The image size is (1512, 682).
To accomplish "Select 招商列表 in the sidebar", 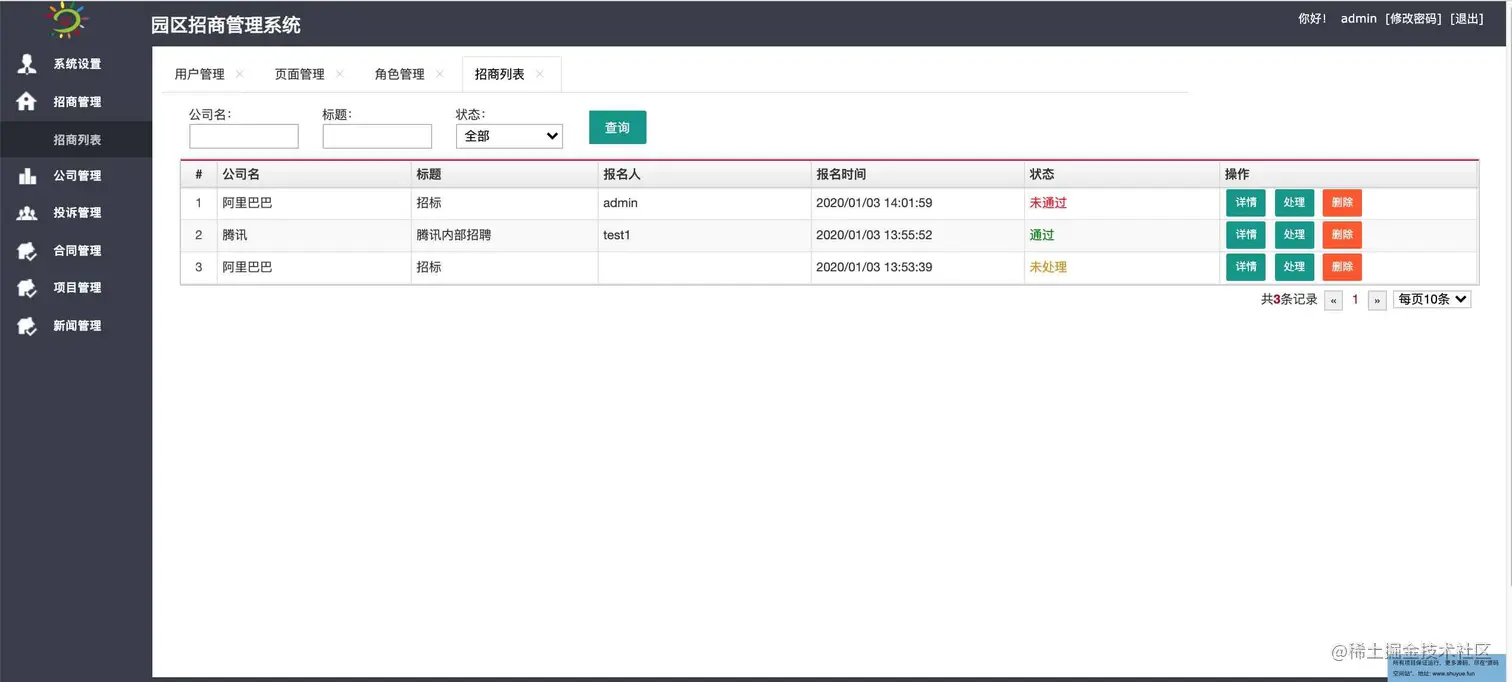I will [x=76, y=140].
